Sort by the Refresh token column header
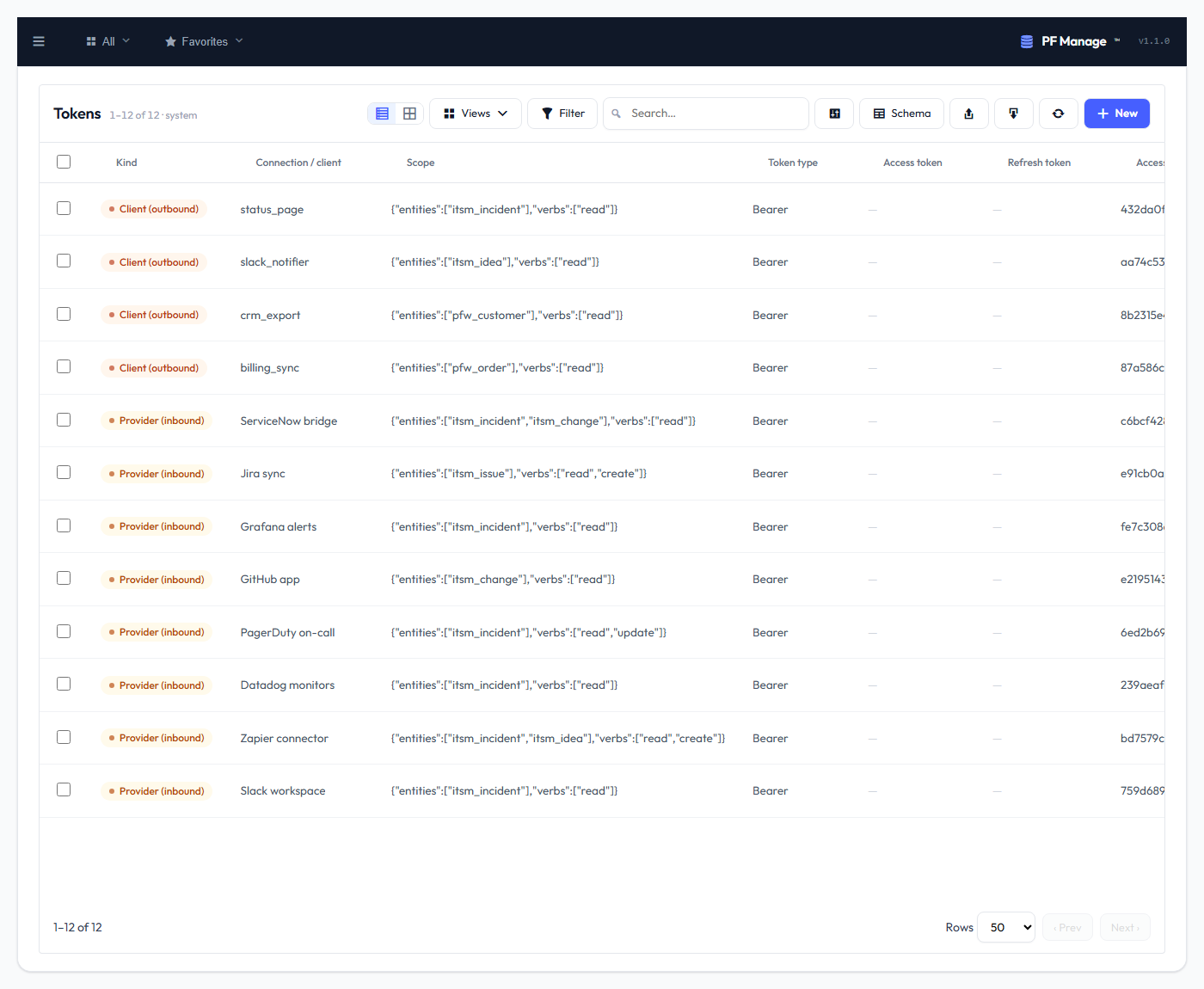The height and width of the screenshot is (989, 1204). tap(1039, 163)
